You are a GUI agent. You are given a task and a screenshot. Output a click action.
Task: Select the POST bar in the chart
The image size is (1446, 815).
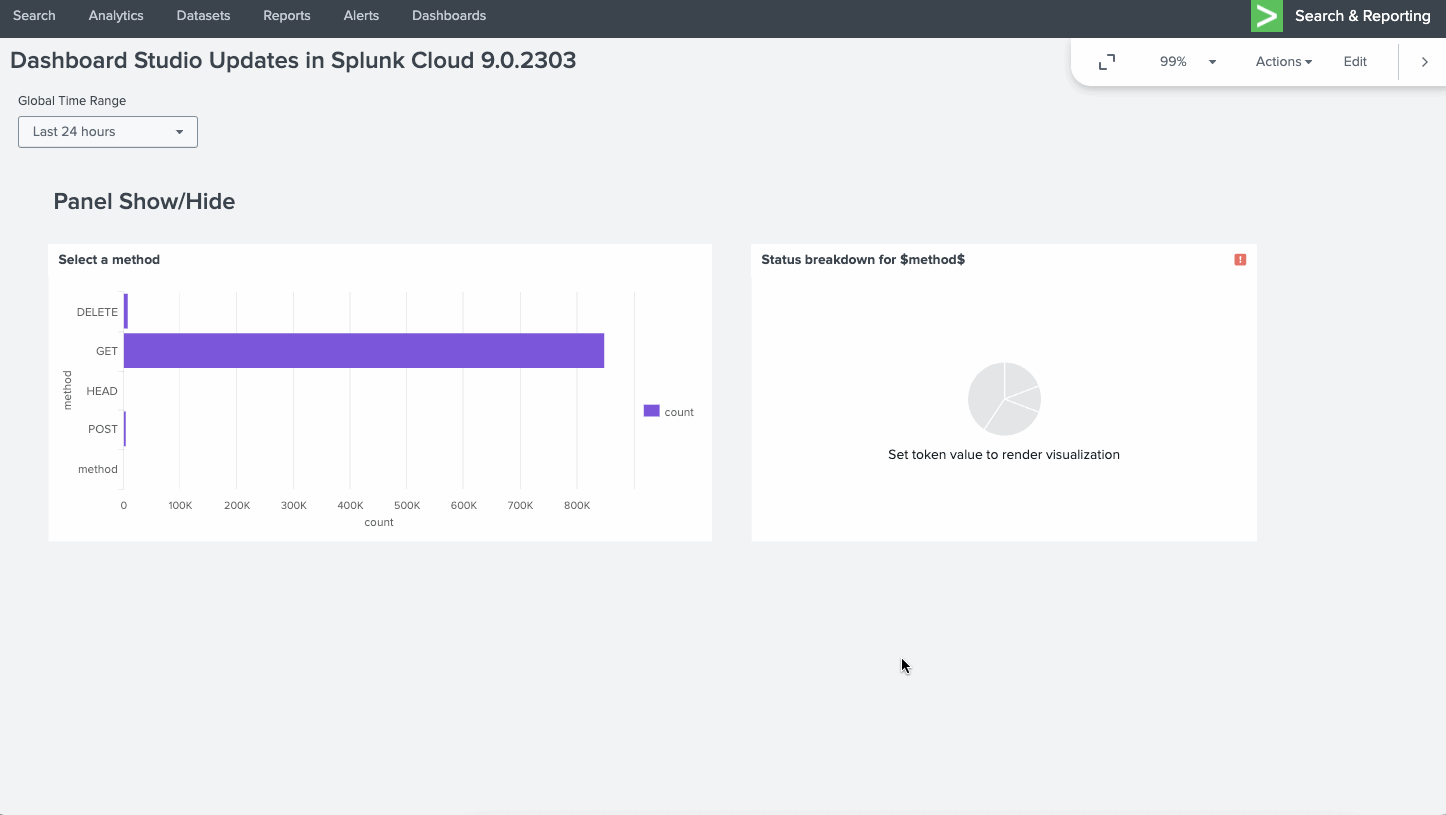[x=125, y=429]
